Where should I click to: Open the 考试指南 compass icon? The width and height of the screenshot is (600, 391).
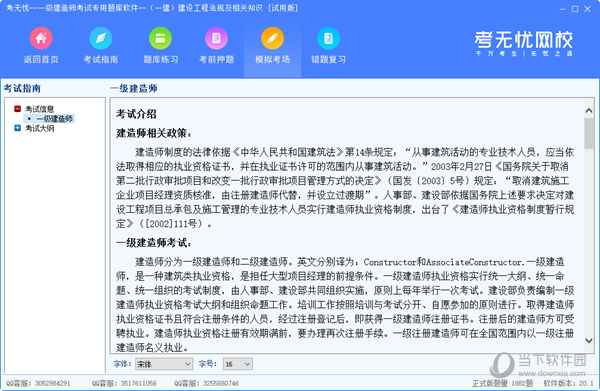pos(101,38)
